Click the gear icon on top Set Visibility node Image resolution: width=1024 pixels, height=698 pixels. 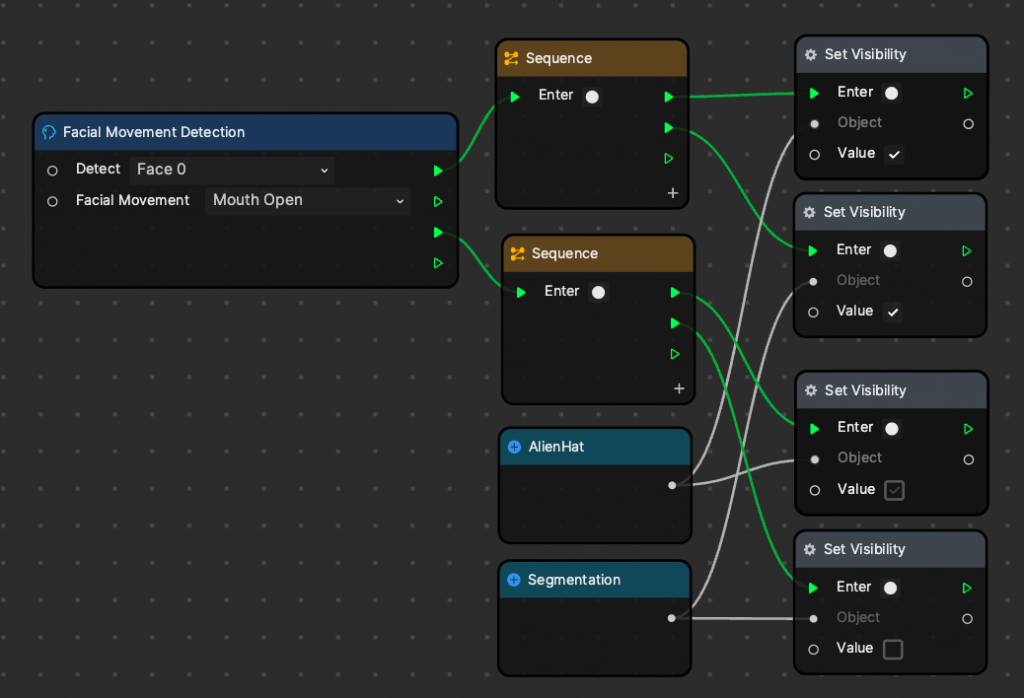810,55
